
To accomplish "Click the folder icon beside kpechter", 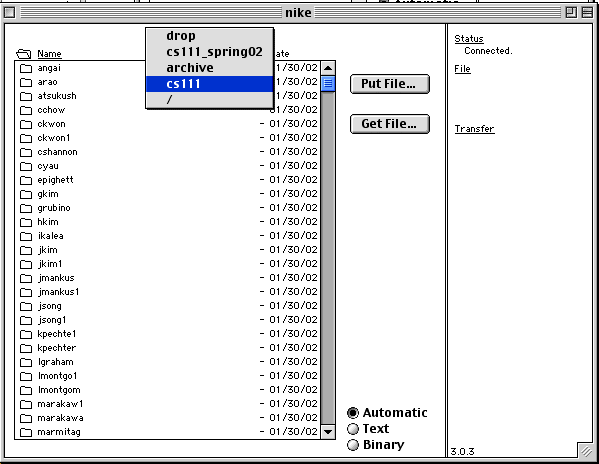I will click(x=26, y=348).
